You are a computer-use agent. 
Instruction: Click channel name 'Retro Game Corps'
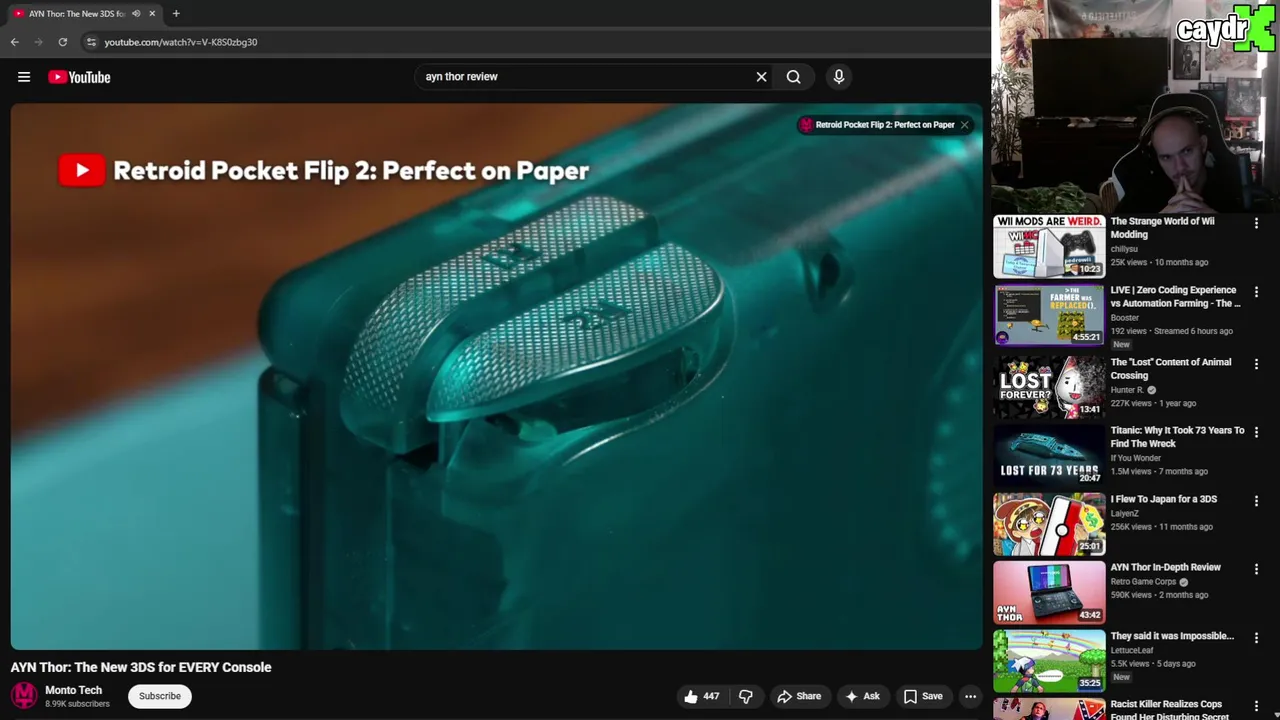point(1143,582)
